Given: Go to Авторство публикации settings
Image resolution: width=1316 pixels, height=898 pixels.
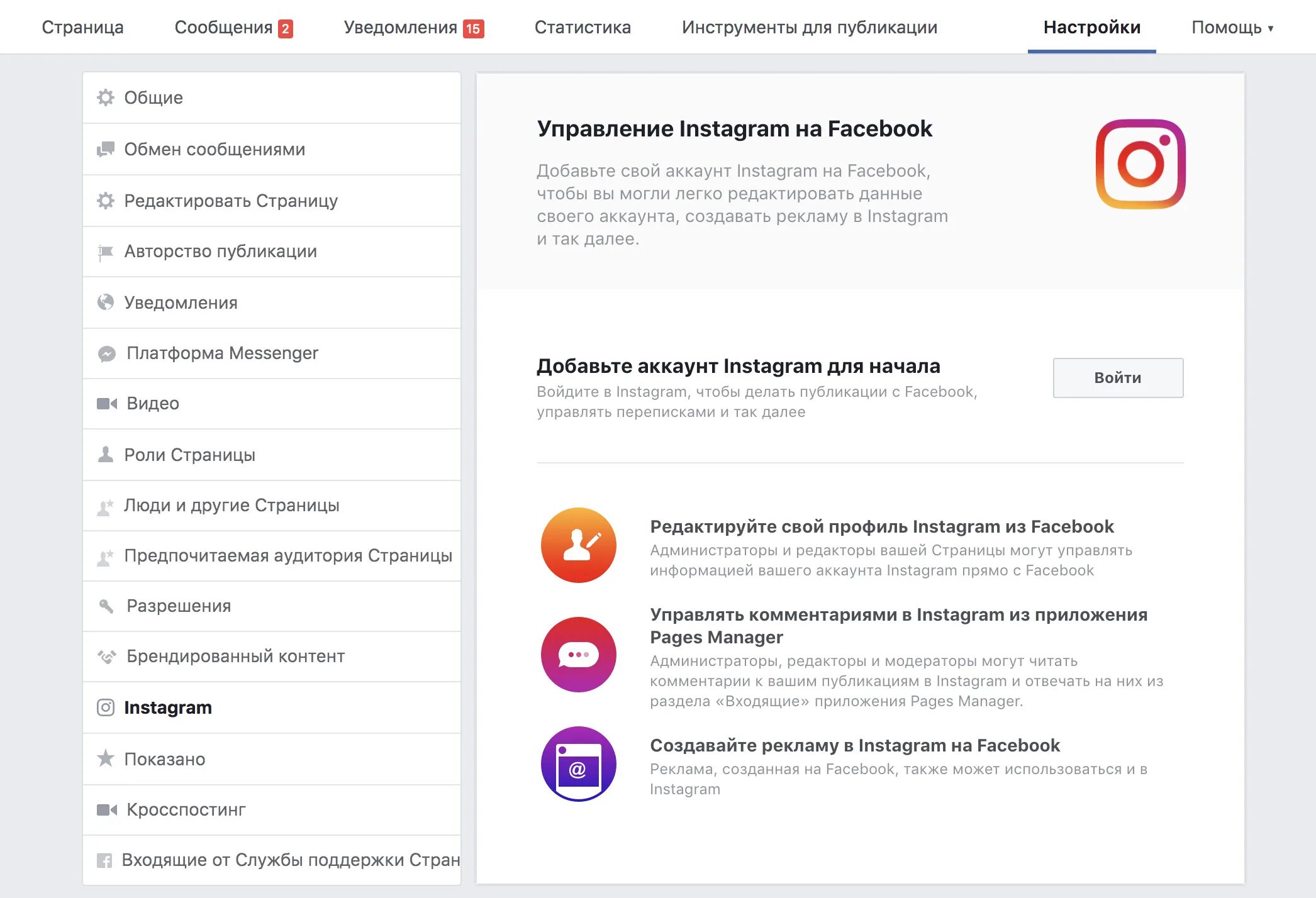Looking at the screenshot, I should tap(220, 251).
